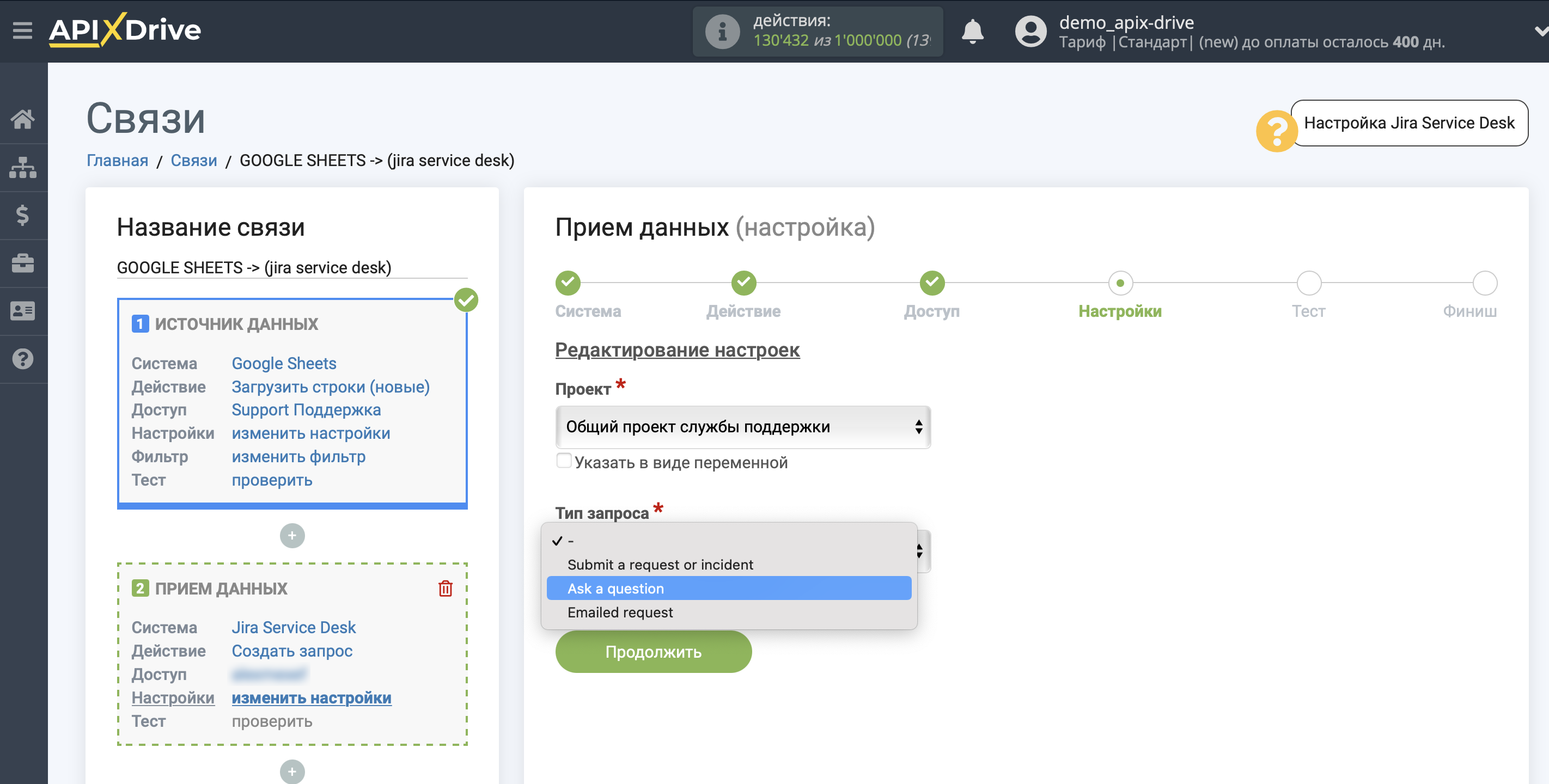Open the home sidebar icon
This screenshot has height=784, width=1549.
23,119
